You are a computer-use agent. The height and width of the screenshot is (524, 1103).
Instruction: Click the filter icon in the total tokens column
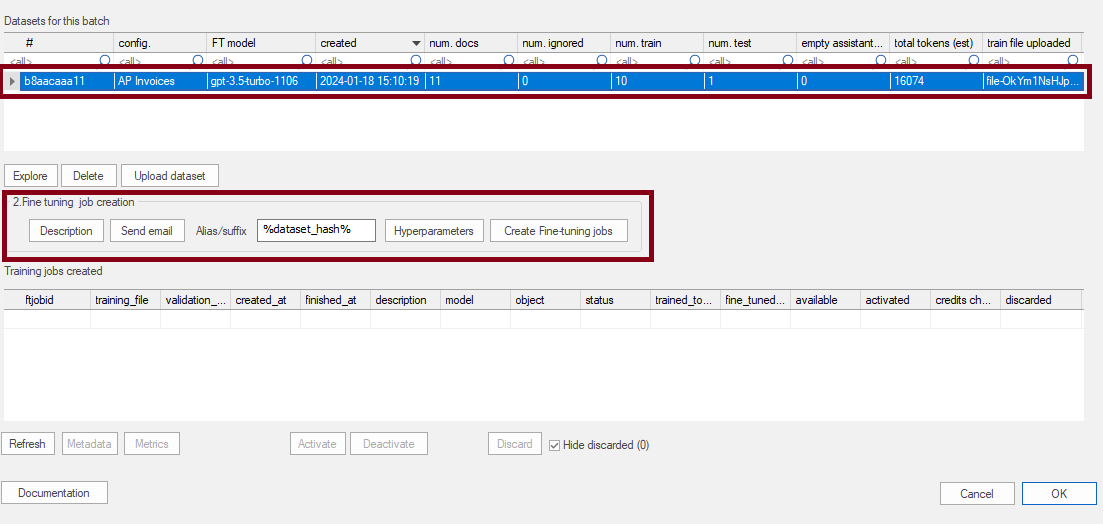973,61
